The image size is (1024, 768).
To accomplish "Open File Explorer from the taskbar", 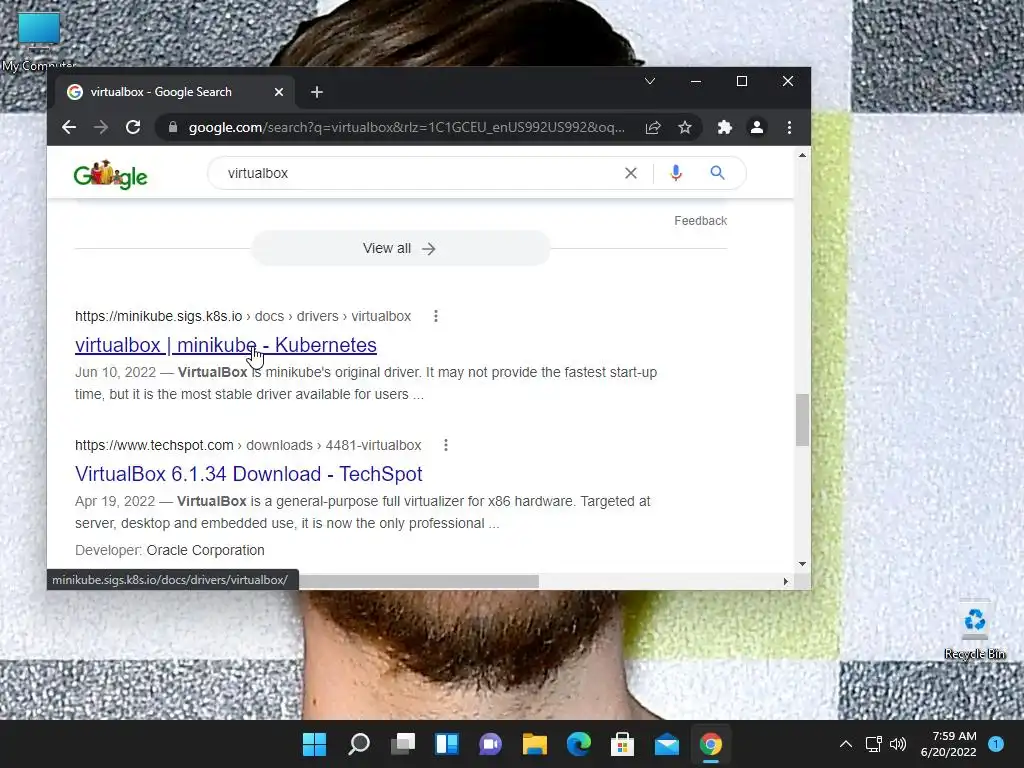I will pos(535,744).
